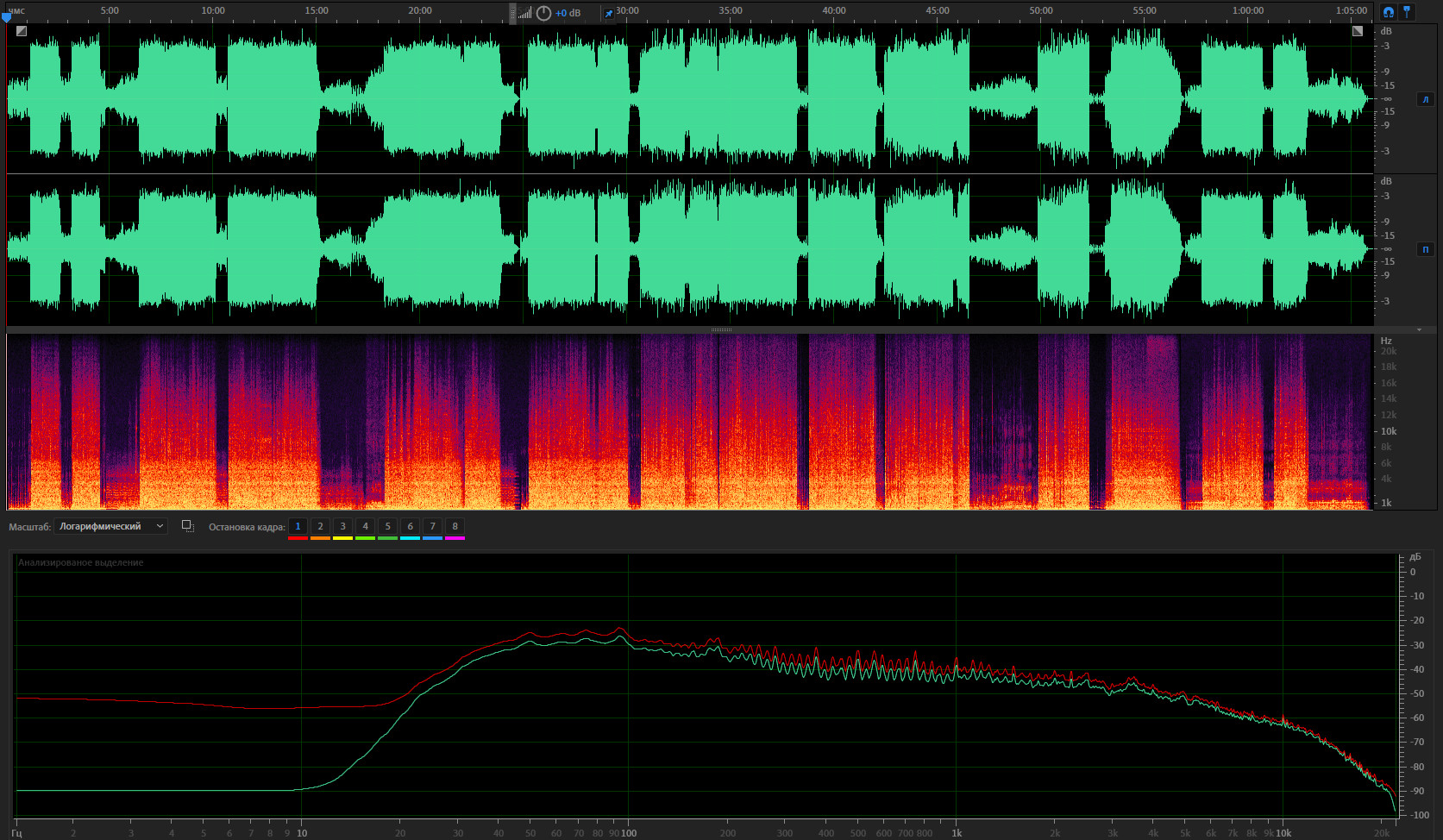This screenshot has width=1443, height=840.
Task: Click the 30:00 mark on the timeline ruler
Action: click(x=627, y=10)
